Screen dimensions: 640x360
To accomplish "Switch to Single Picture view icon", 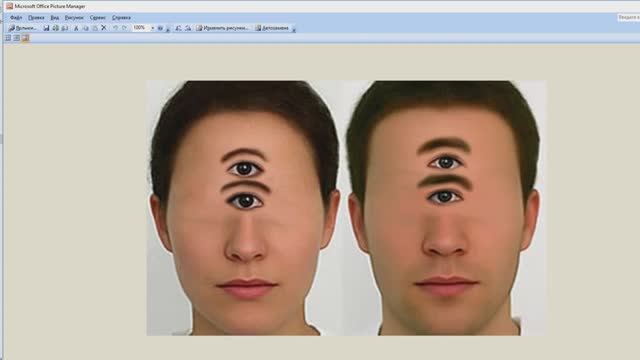I will click(25, 38).
